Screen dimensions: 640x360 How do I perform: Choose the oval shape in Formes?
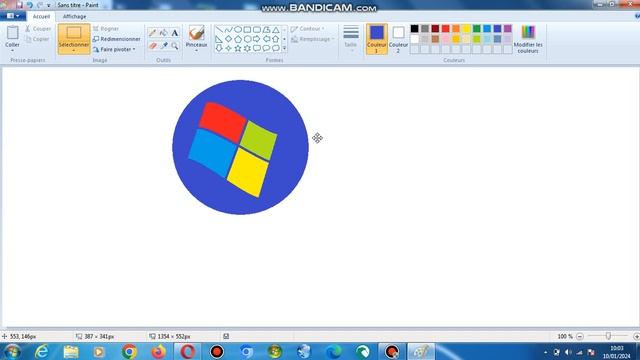coord(238,30)
